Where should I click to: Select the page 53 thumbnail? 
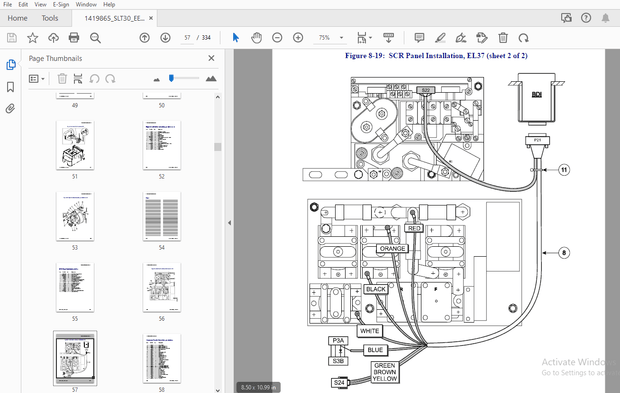[x=75, y=216]
